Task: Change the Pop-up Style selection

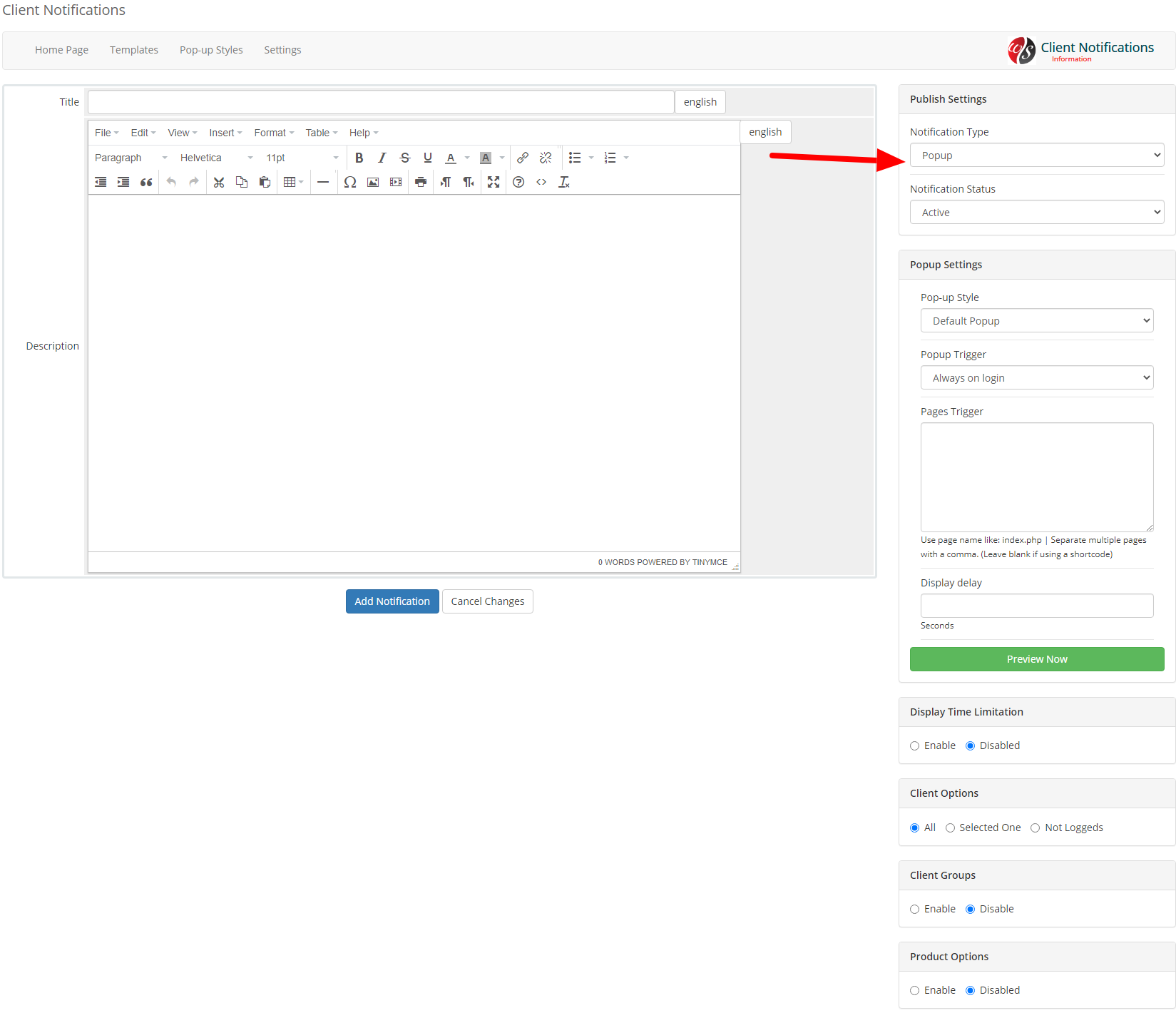Action: 1036,320
